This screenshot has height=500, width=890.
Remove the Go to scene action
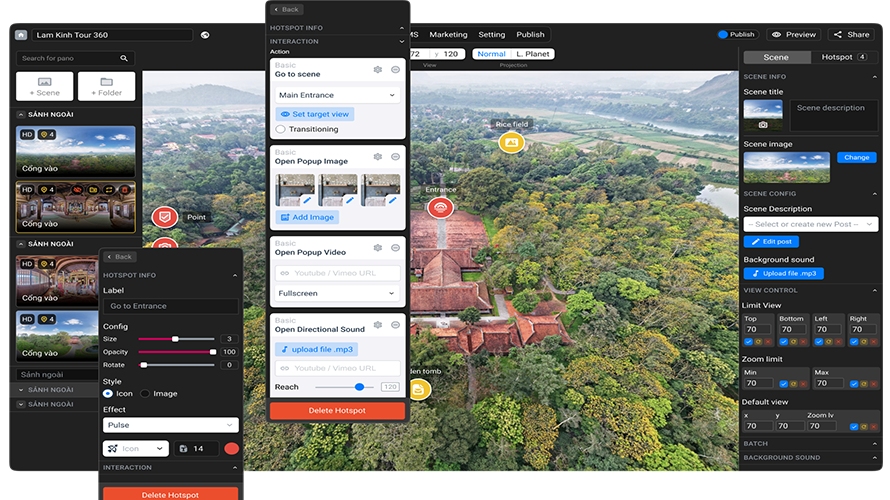[x=396, y=69]
